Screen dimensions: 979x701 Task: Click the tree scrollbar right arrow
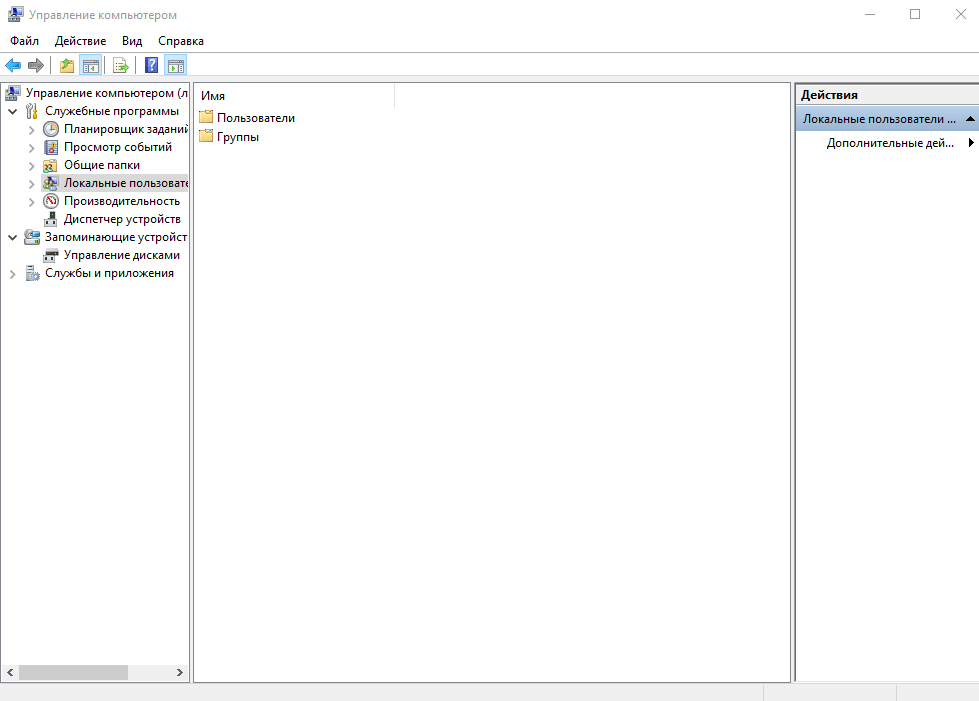tap(180, 672)
